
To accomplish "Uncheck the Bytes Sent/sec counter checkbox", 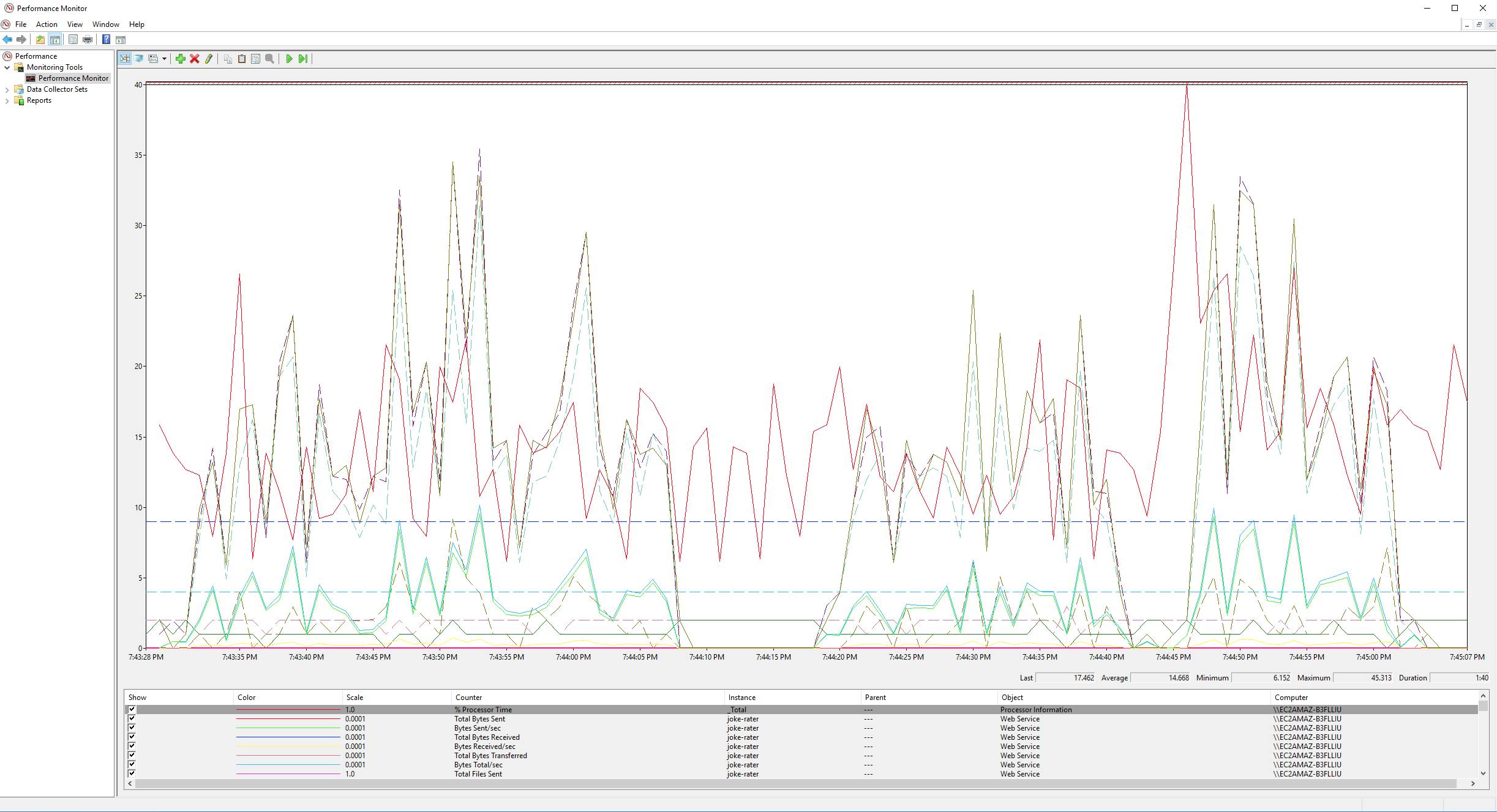I will (132, 728).
